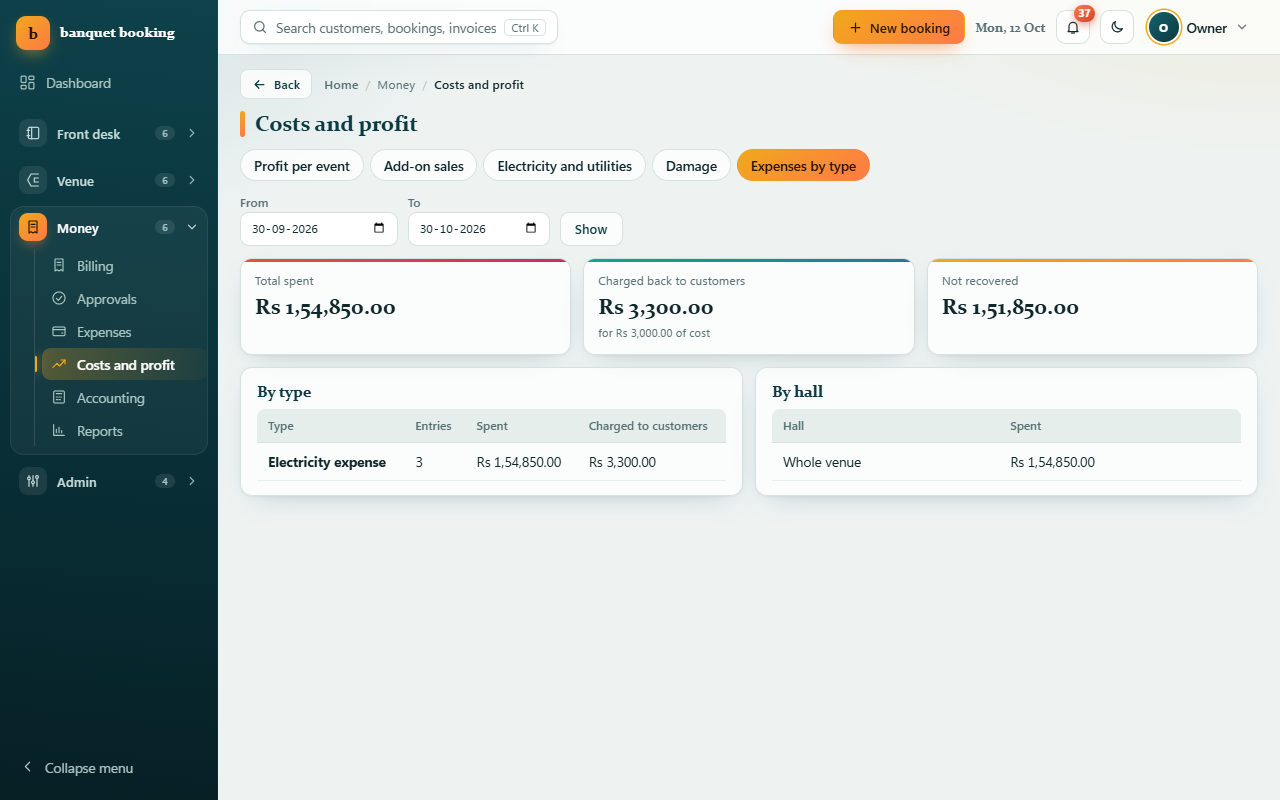This screenshot has height=800, width=1280.
Task: Click the Billing receipt icon
Action: click(59, 266)
